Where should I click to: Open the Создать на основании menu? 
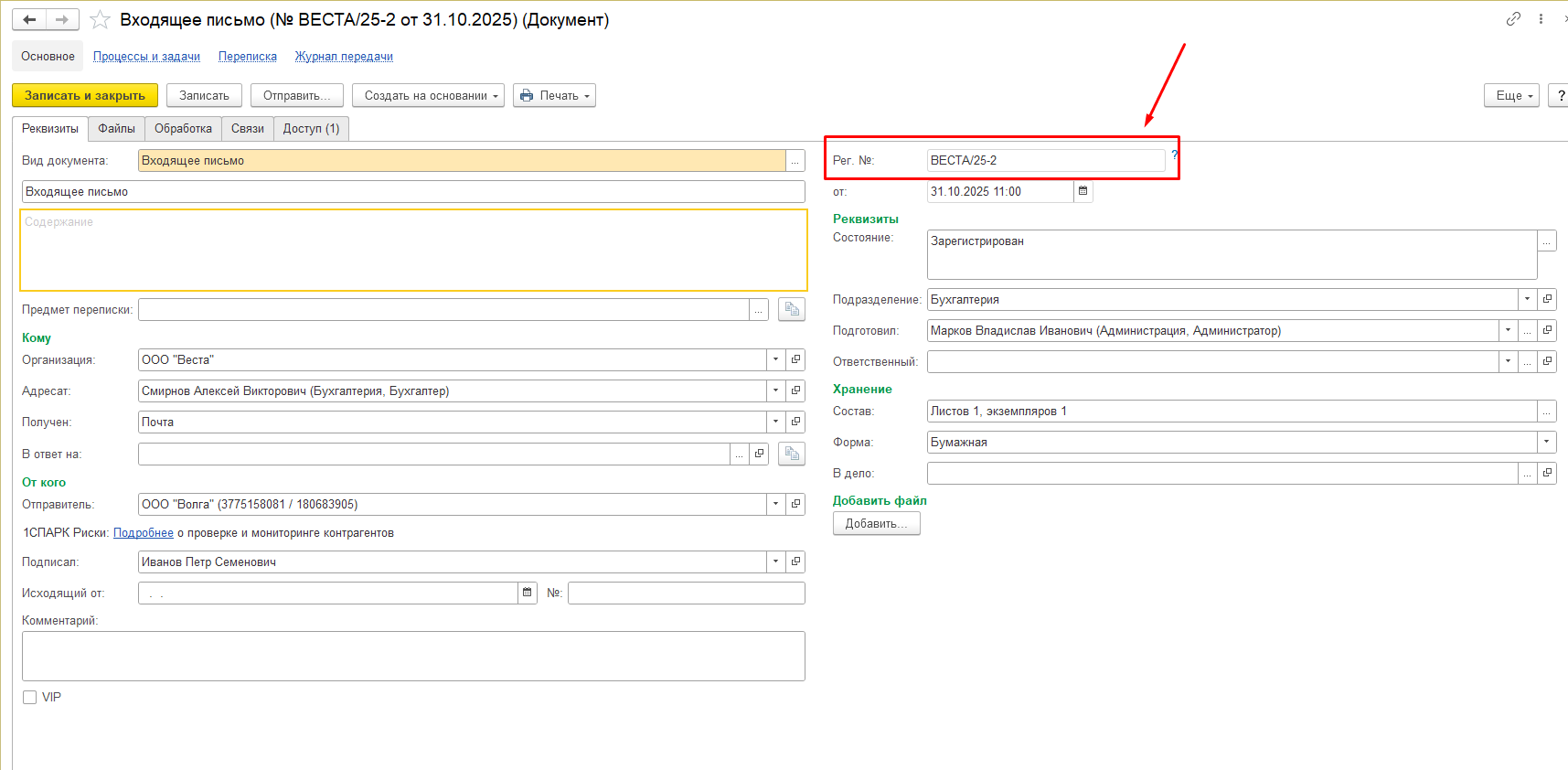click(428, 95)
